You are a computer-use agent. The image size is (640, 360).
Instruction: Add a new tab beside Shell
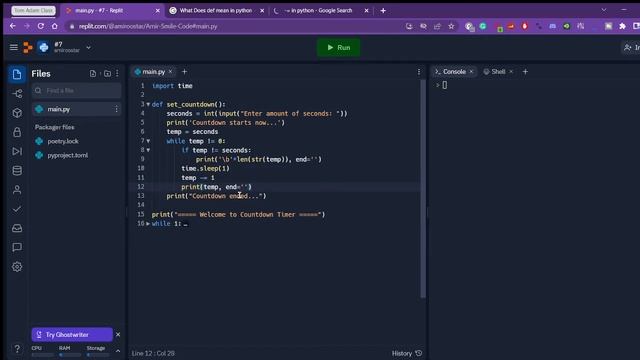[525, 71]
